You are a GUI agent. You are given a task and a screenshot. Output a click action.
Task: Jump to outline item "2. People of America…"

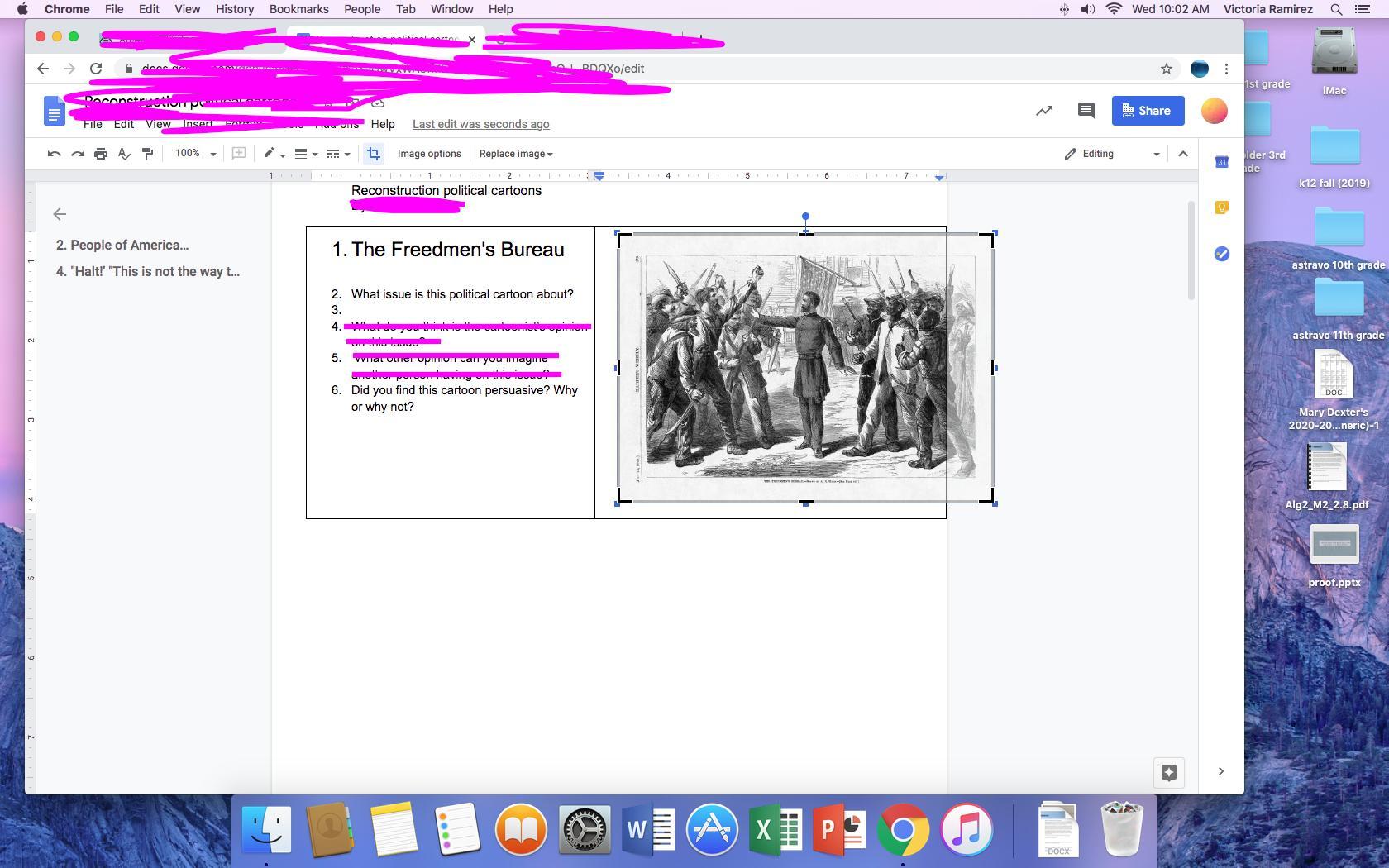click(x=122, y=246)
